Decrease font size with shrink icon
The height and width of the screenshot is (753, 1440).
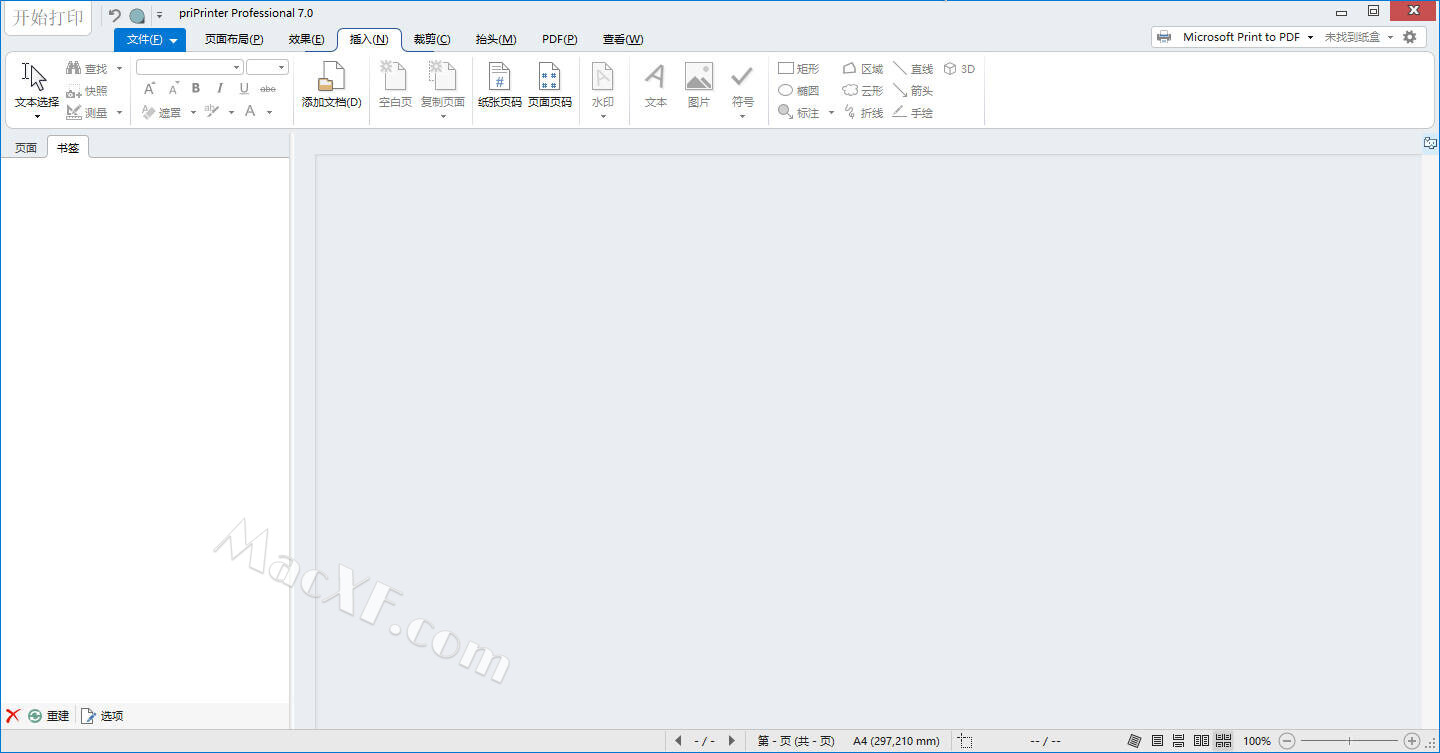tap(173, 89)
